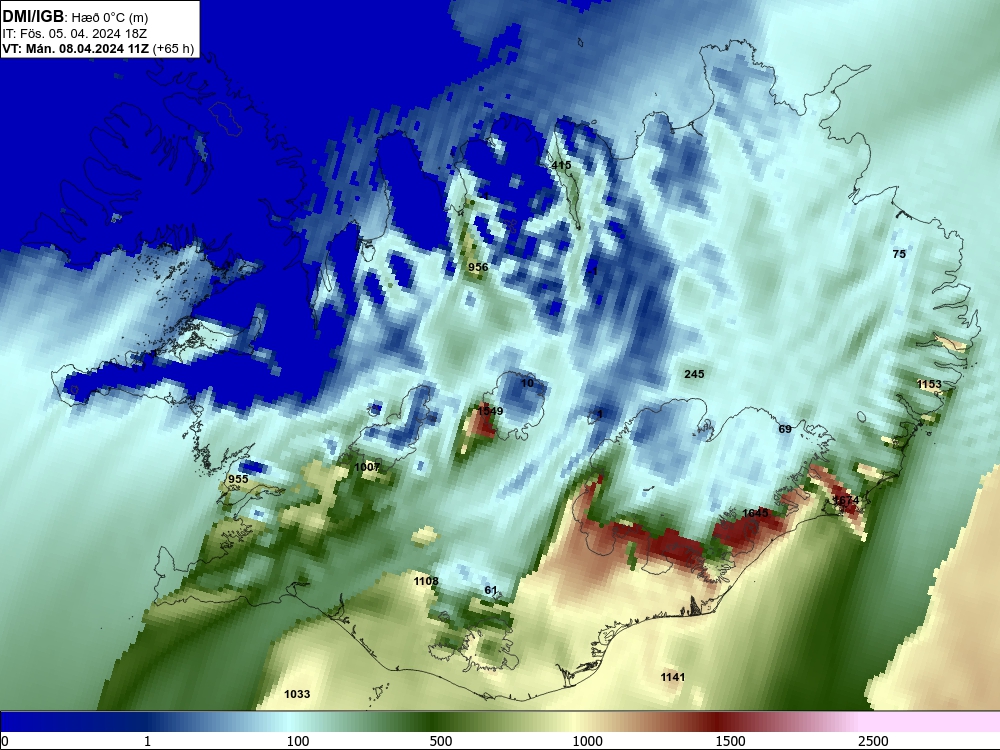Click the 500 label on the color scale
Image resolution: width=1000 pixels, height=750 pixels.
pyautogui.click(x=441, y=741)
